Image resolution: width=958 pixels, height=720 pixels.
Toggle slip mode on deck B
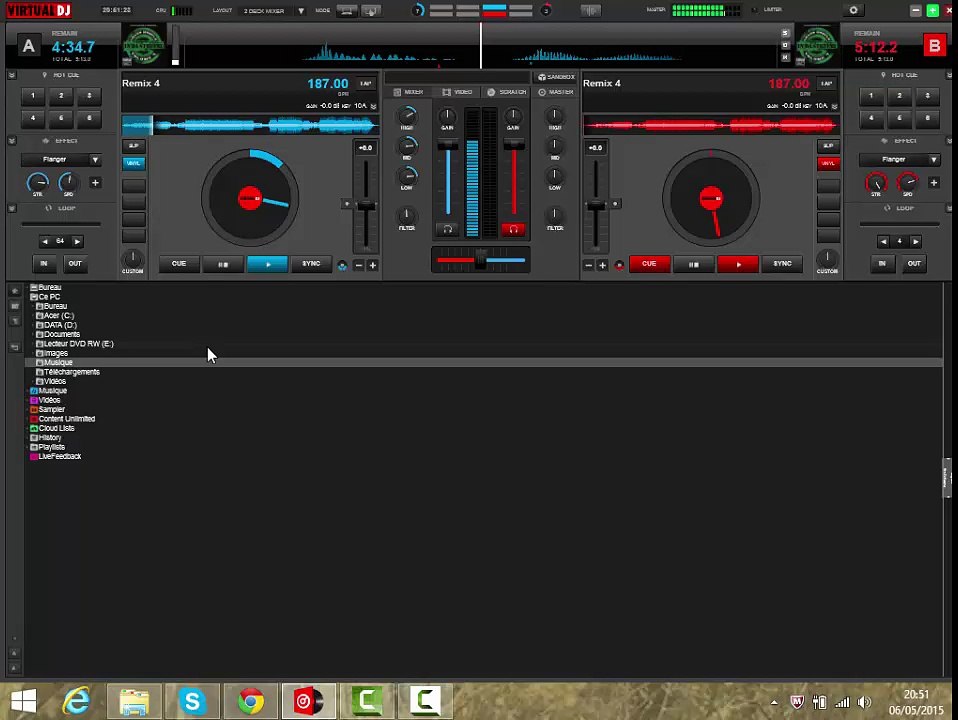(828, 146)
